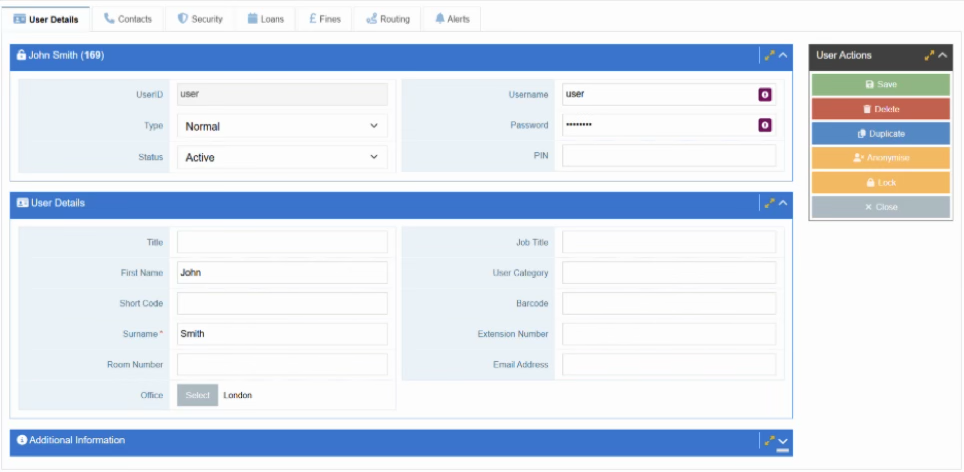Switch to the Routing tab

click(x=387, y=19)
